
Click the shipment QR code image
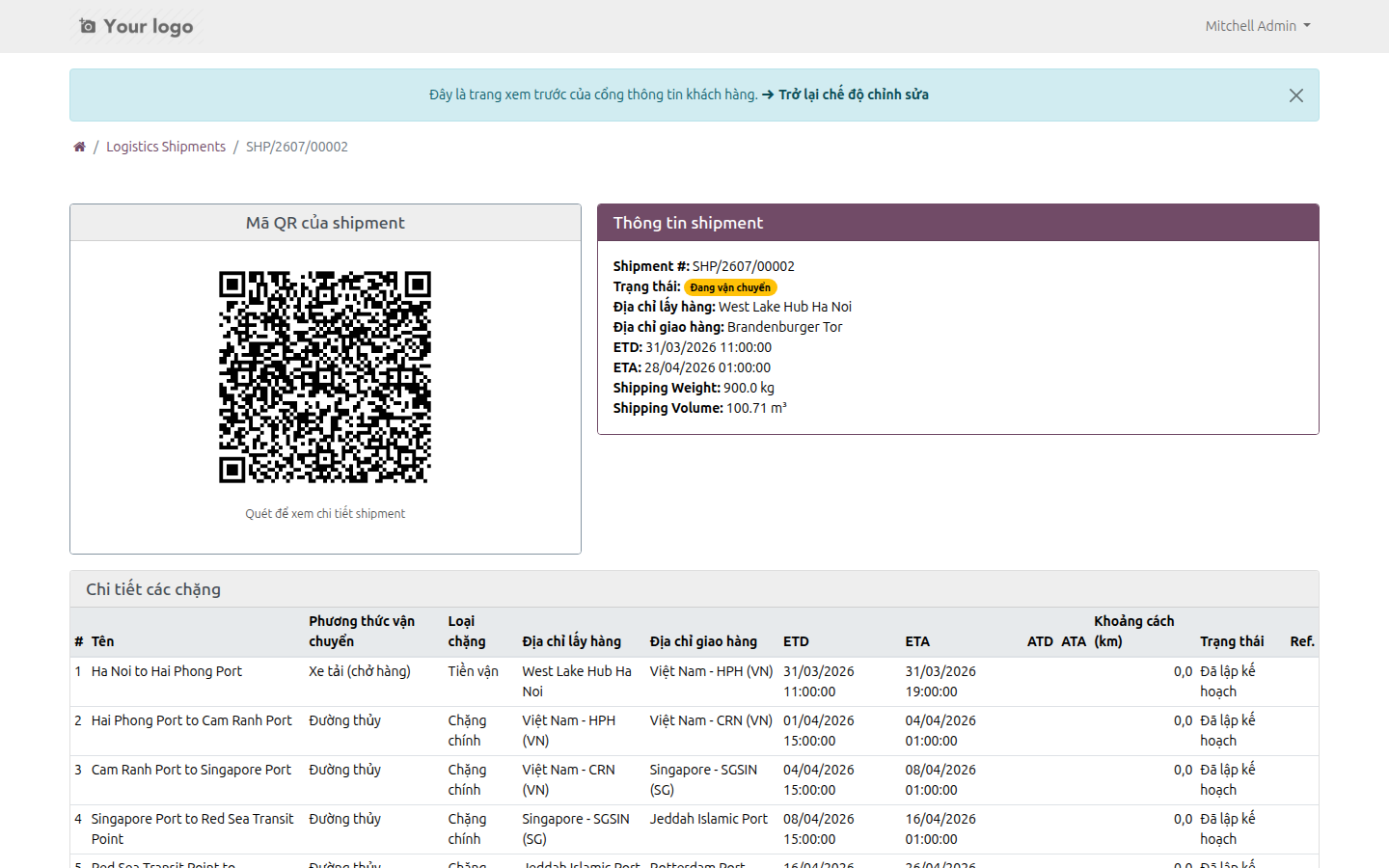click(325, 377)
